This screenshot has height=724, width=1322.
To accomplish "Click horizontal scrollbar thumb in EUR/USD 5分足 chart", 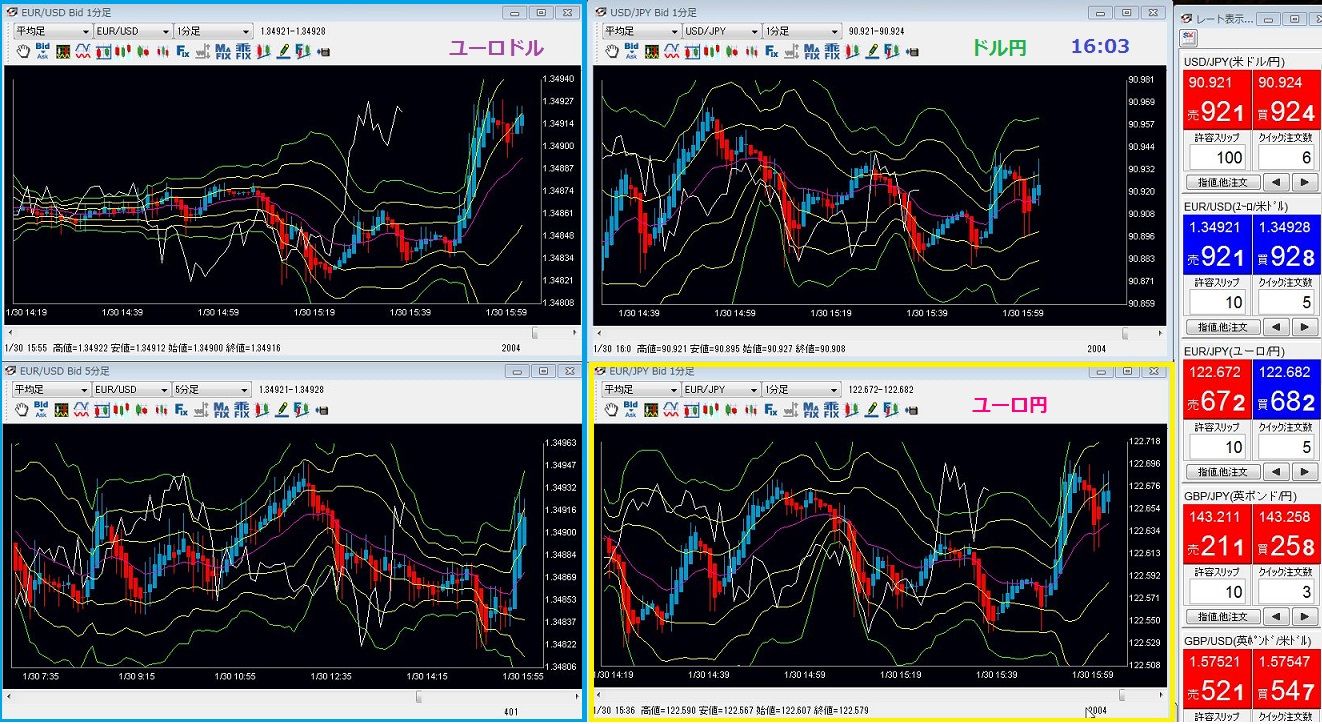I will [418, 695].
